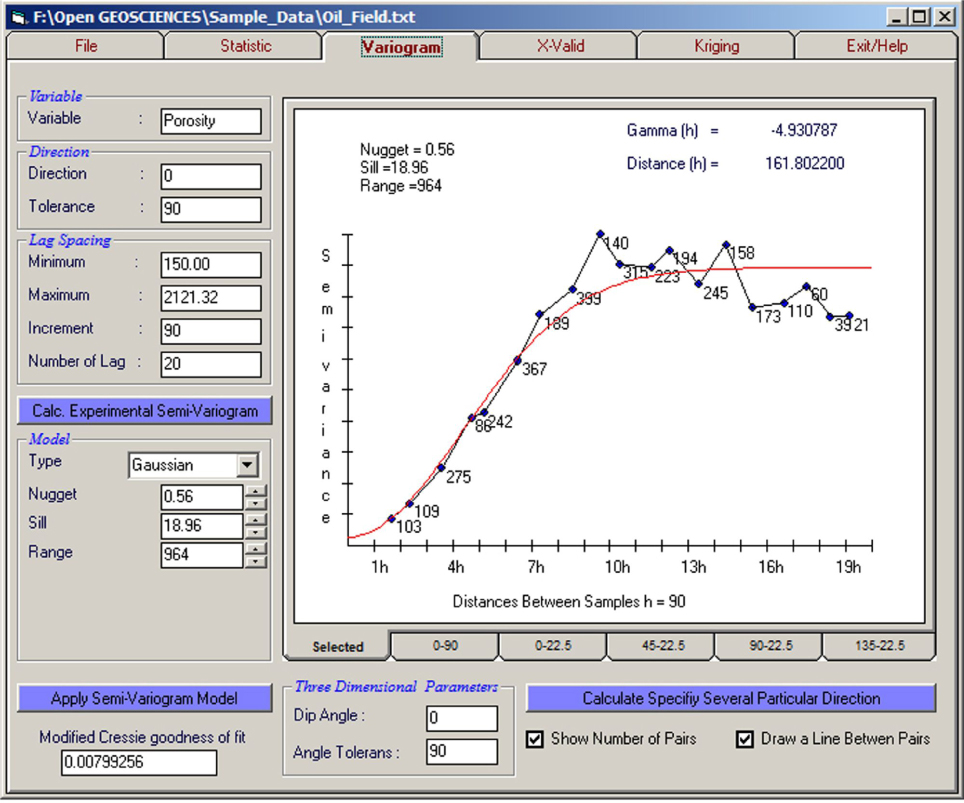Screen dimensions: 964x803
Task: Open the X-Valid tab
Action: tap(559, 46)
